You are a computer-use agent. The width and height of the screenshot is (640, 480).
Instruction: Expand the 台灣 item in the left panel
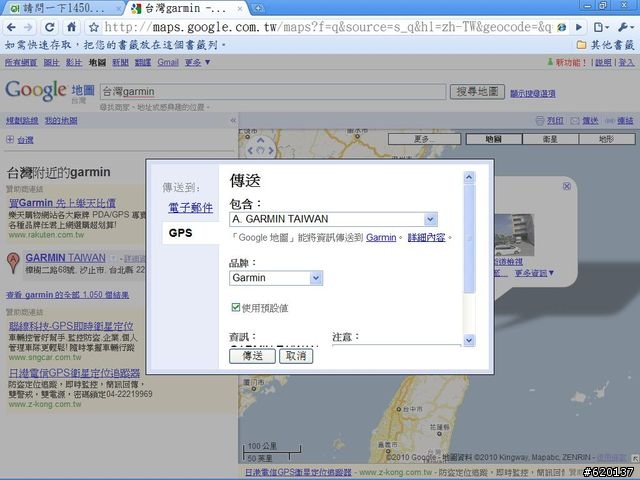[11, 140]
